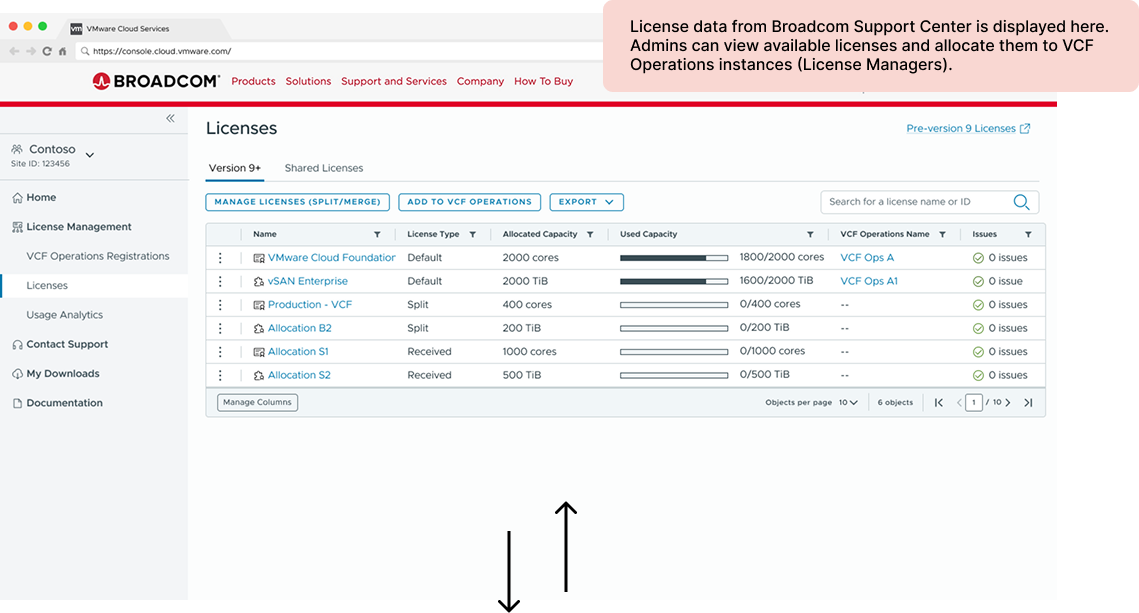Open the vSAN Enterprise license
Image resolution: width=1139 pixels, height=613 pixels.
click(307, 281)
